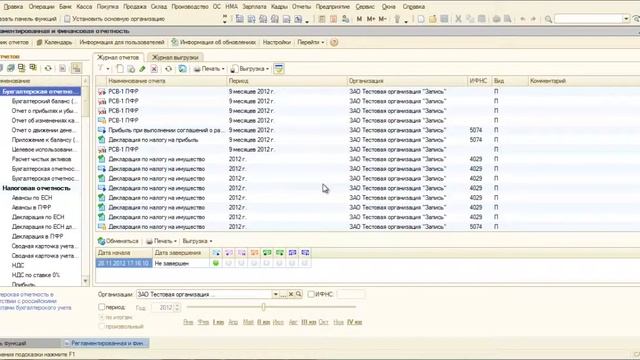Click the open folder icon in top toolbar
The image size is (640, 360).
tap(432, 19)
